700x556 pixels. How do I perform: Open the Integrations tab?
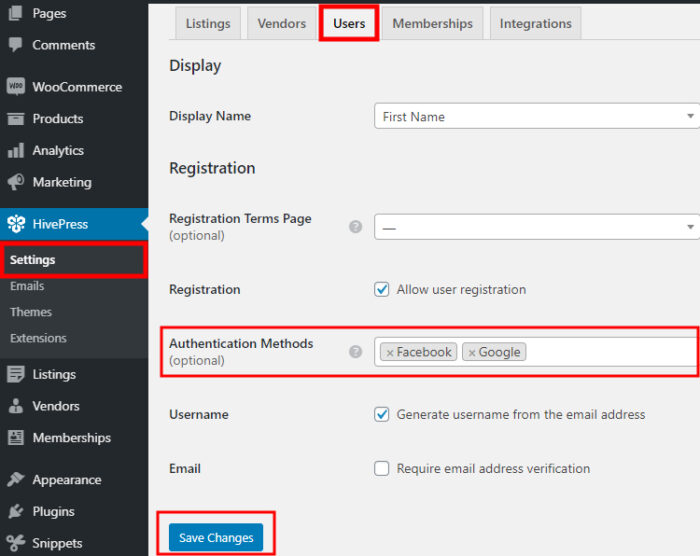click(x=535, y=23)
